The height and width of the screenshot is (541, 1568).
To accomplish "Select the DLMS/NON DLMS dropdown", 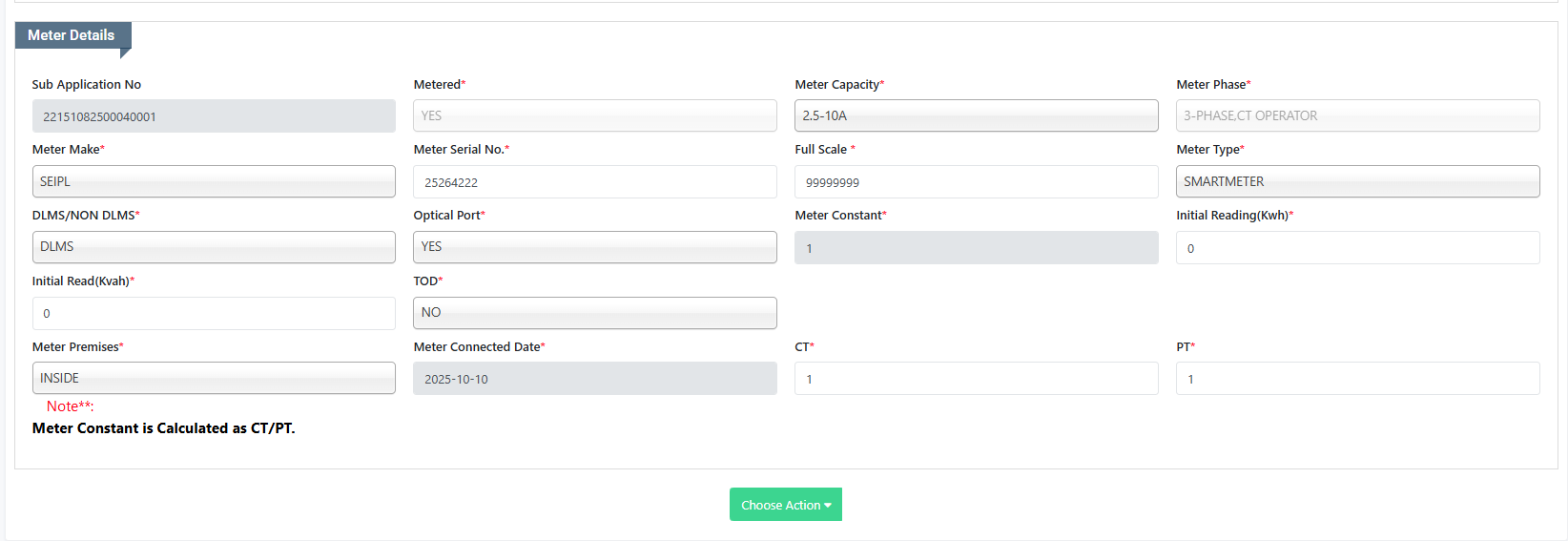I will (x=214, y=247).
